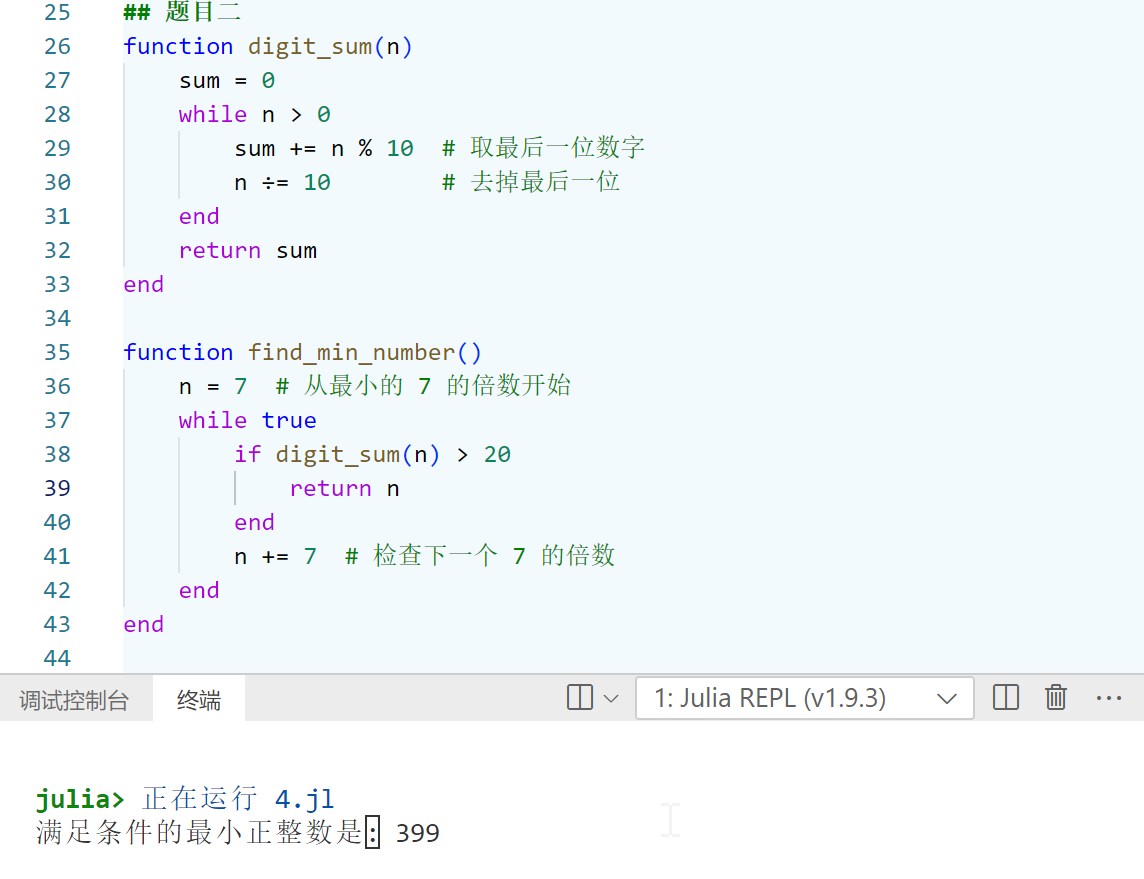Open more panel actions (ellipsis)
The image size is (1144, 879).
coord(1108,698)
